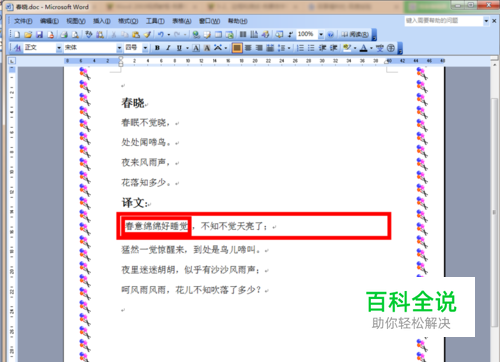Toggle bold formatting
Screen dimensions: 500x362
point(157,48)
